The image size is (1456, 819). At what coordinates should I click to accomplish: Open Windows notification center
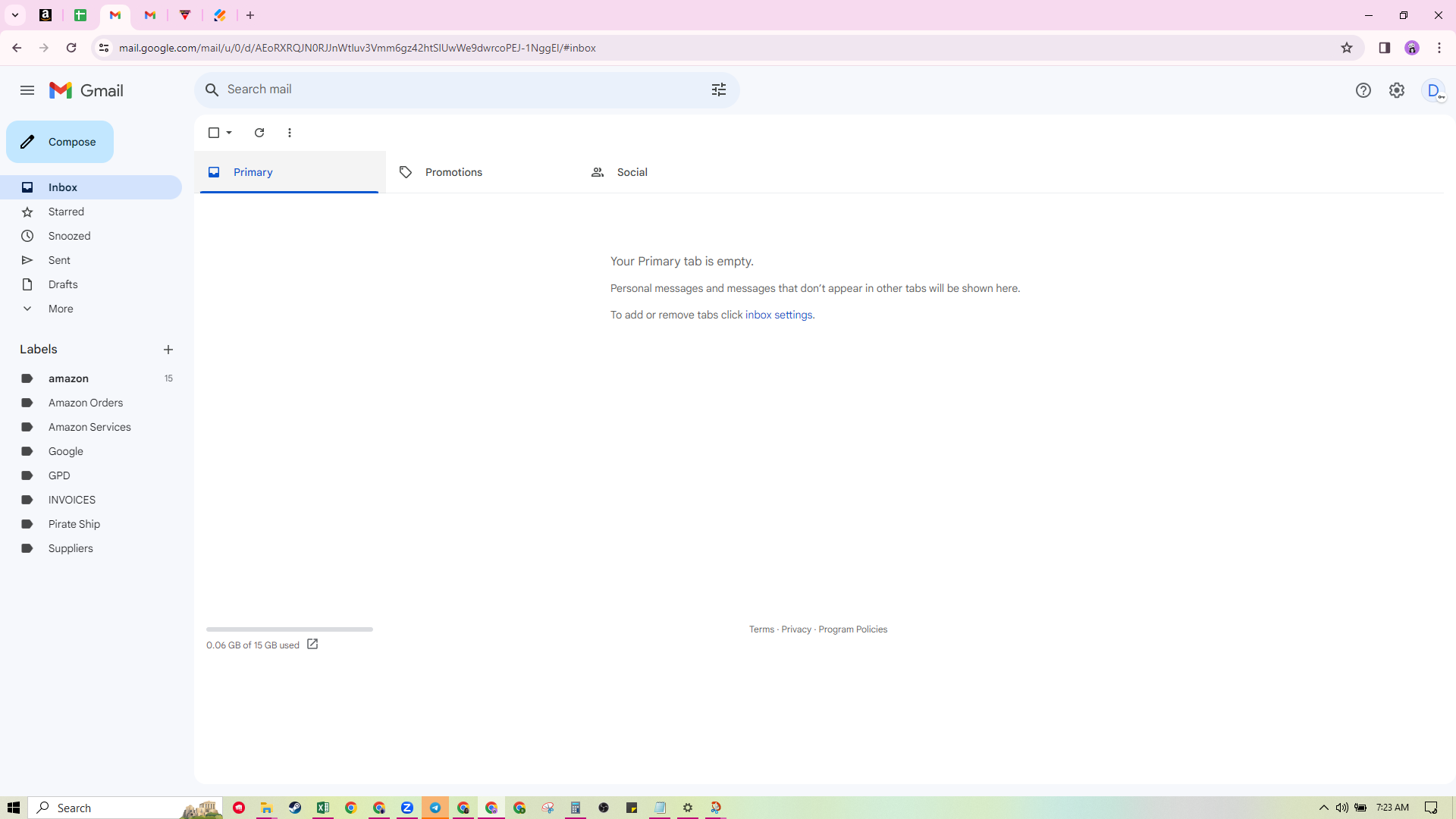click(x=1431, y=808)
